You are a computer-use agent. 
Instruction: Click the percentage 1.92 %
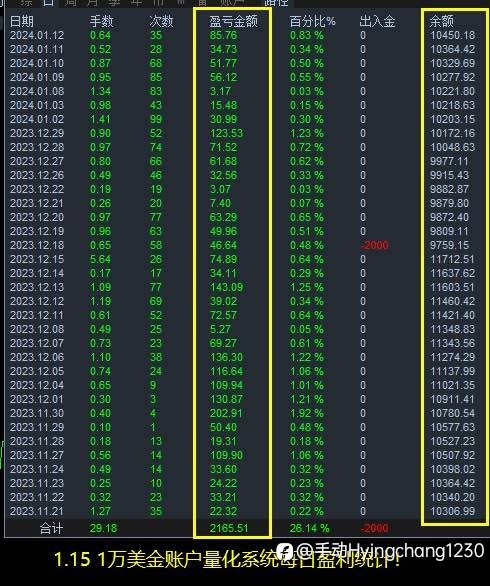[307, 413]
